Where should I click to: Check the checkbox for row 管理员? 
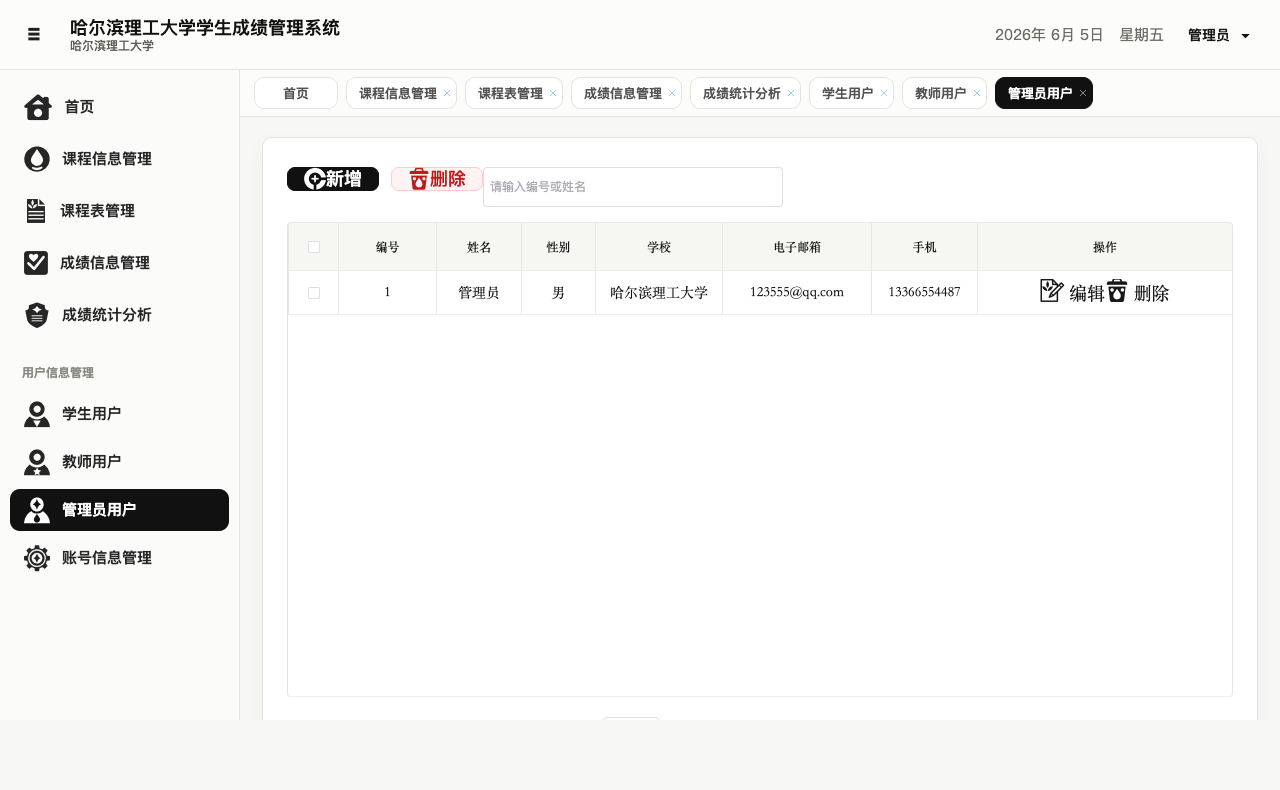coord(314,293)
